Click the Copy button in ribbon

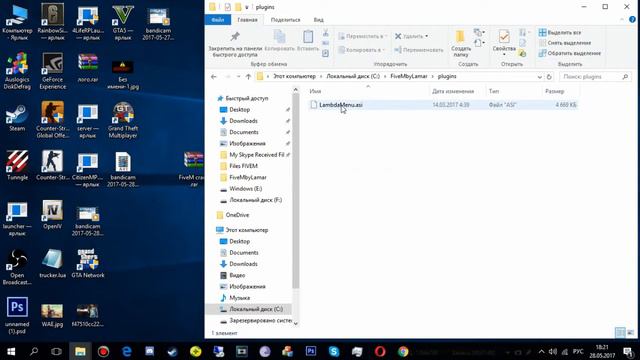[279, 41]
